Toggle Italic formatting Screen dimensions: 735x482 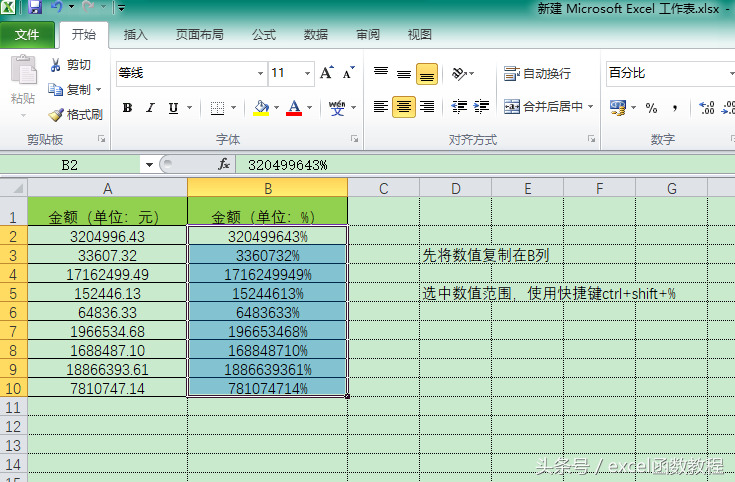[150, 108]
